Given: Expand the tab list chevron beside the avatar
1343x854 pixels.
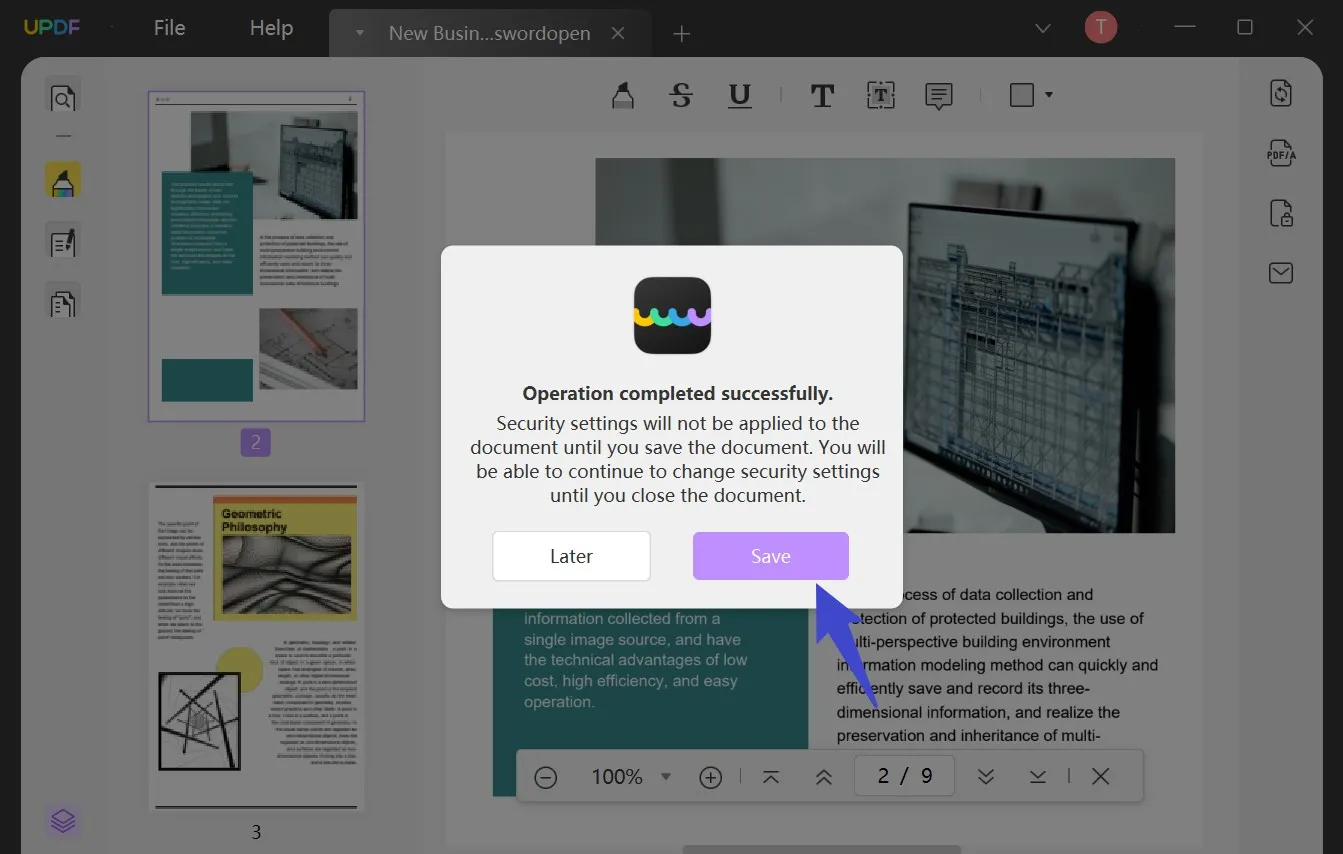Looking at the screenshot, I should point(1043,28).
